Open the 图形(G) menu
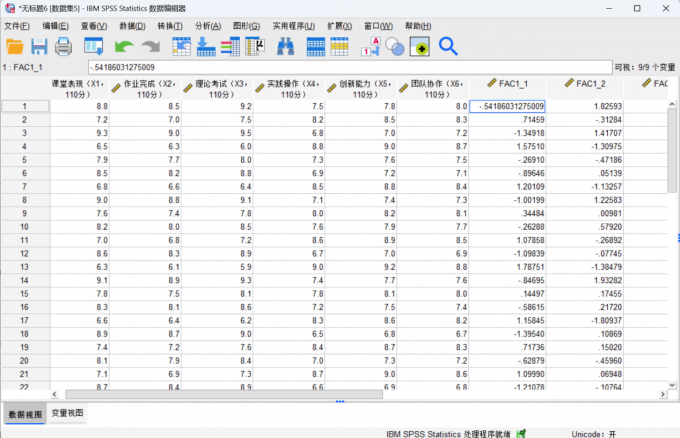 (248, 25)
